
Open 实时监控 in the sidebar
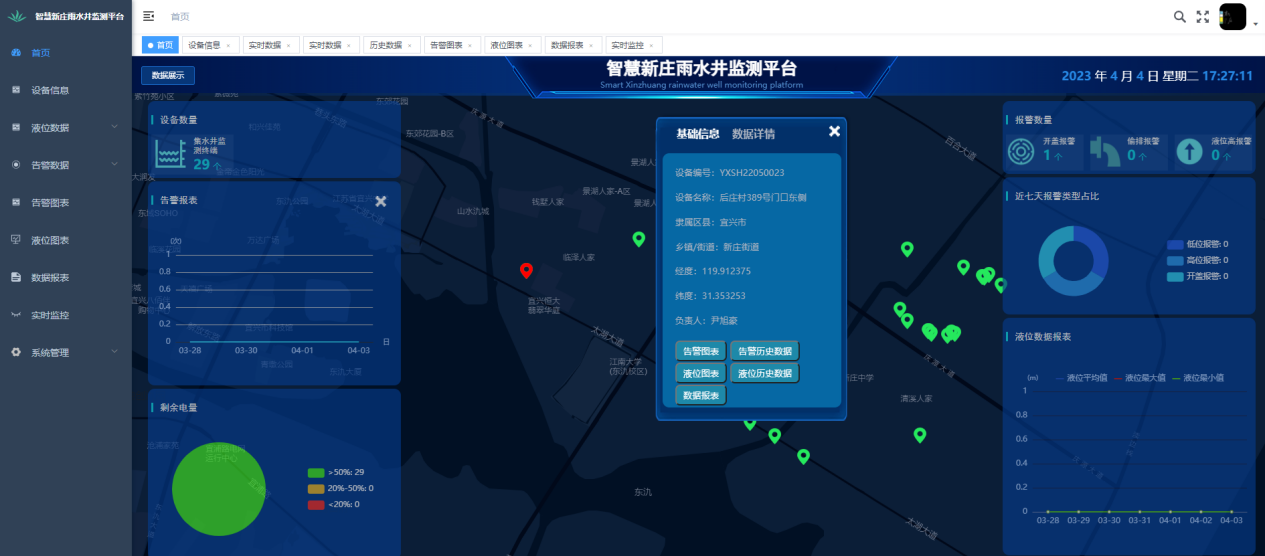(50, 315)
